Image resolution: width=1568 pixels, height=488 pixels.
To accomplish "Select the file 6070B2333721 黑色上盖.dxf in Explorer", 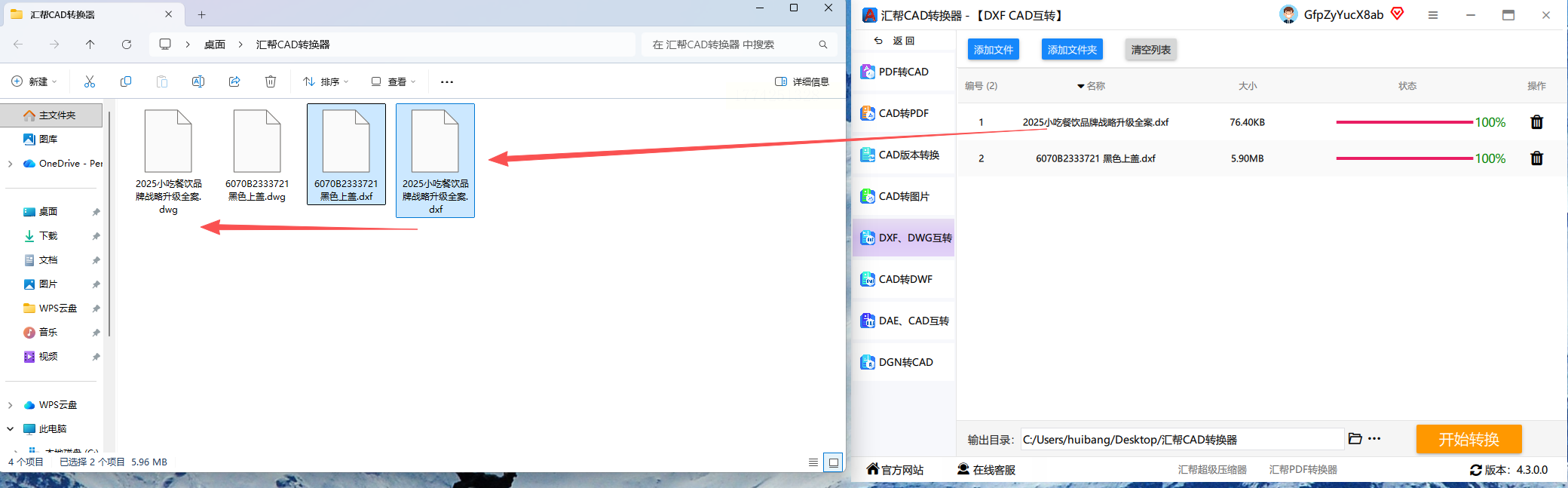I will click(346, 155).
